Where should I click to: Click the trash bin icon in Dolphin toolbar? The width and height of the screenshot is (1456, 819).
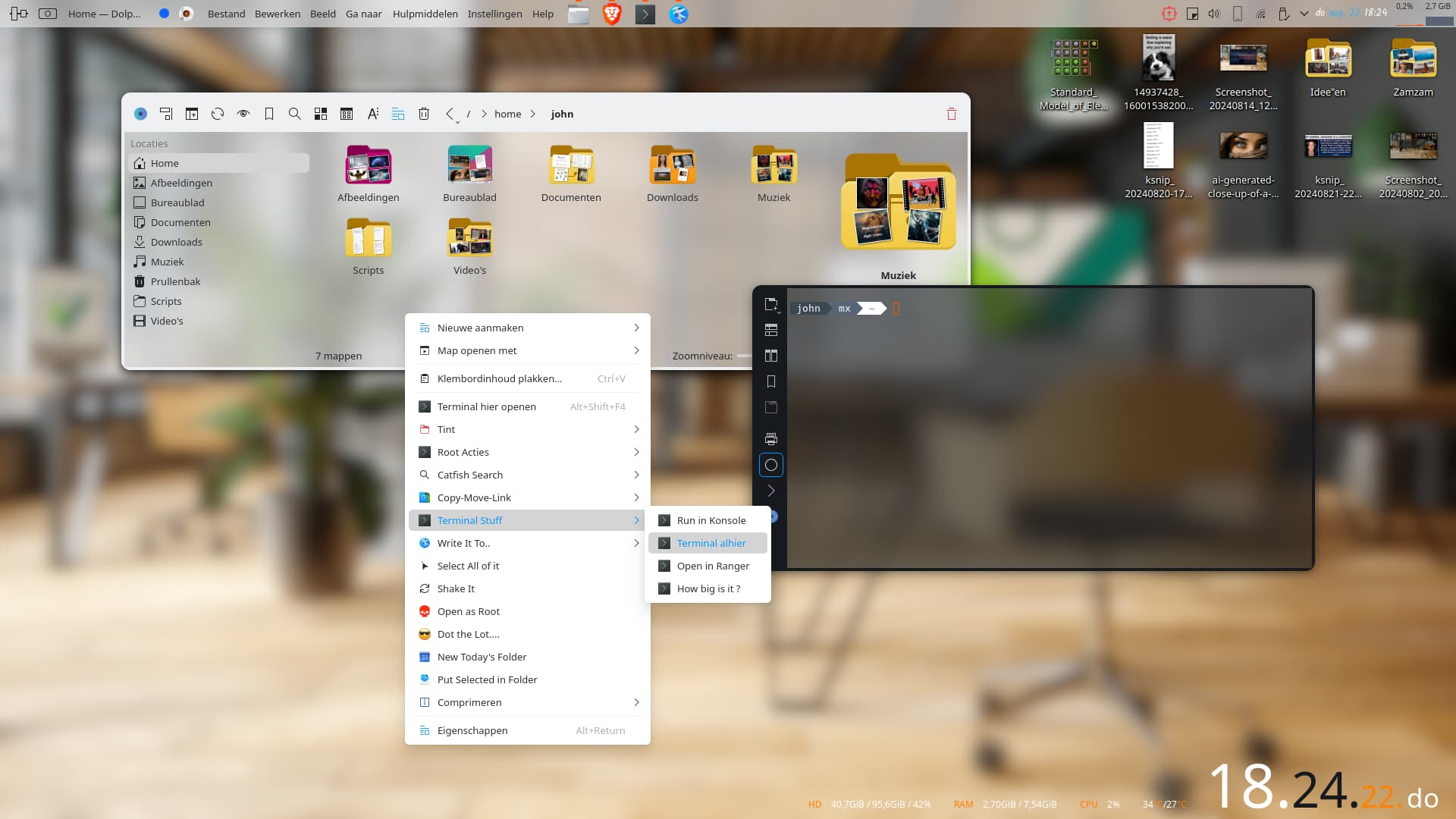tap(424, 114)
